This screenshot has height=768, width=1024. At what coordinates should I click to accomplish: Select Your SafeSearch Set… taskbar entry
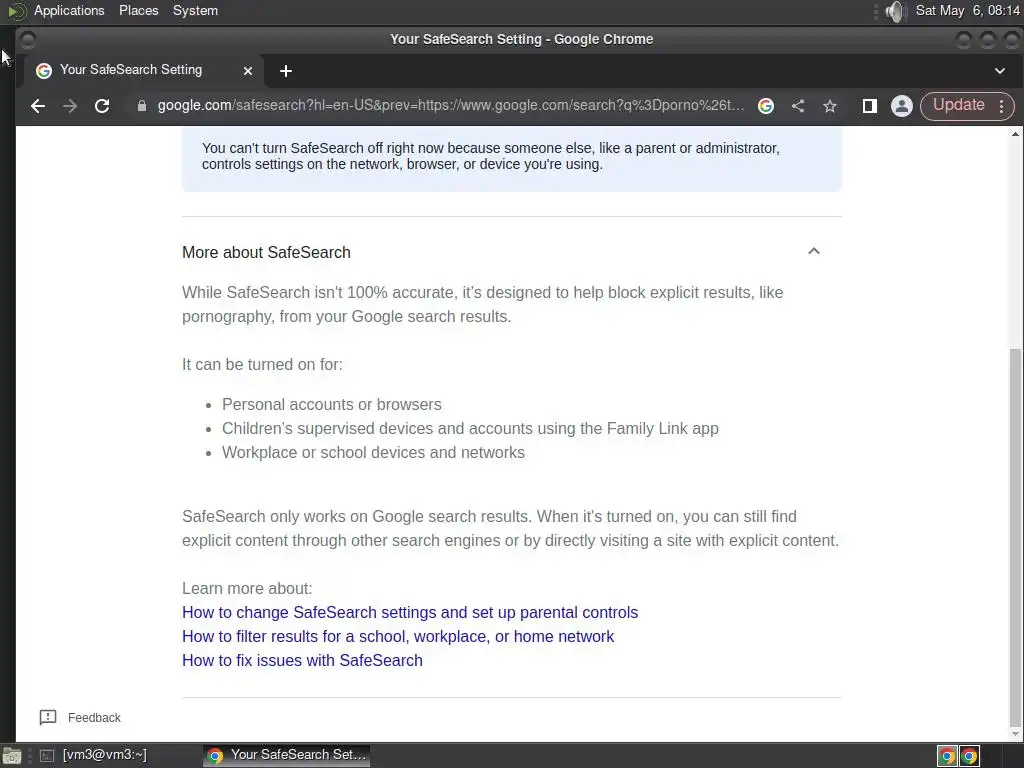pos(286,755)
